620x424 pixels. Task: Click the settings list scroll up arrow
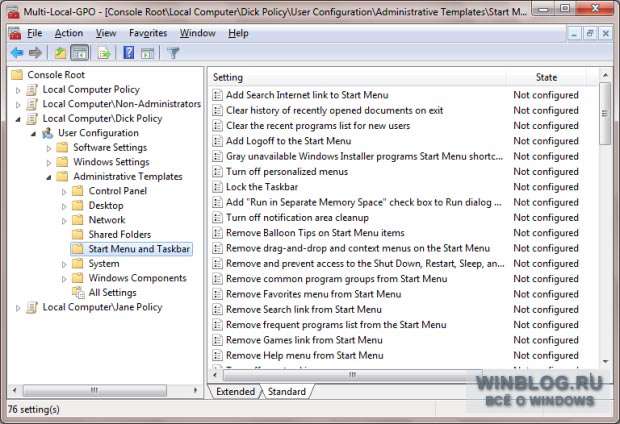605,75
